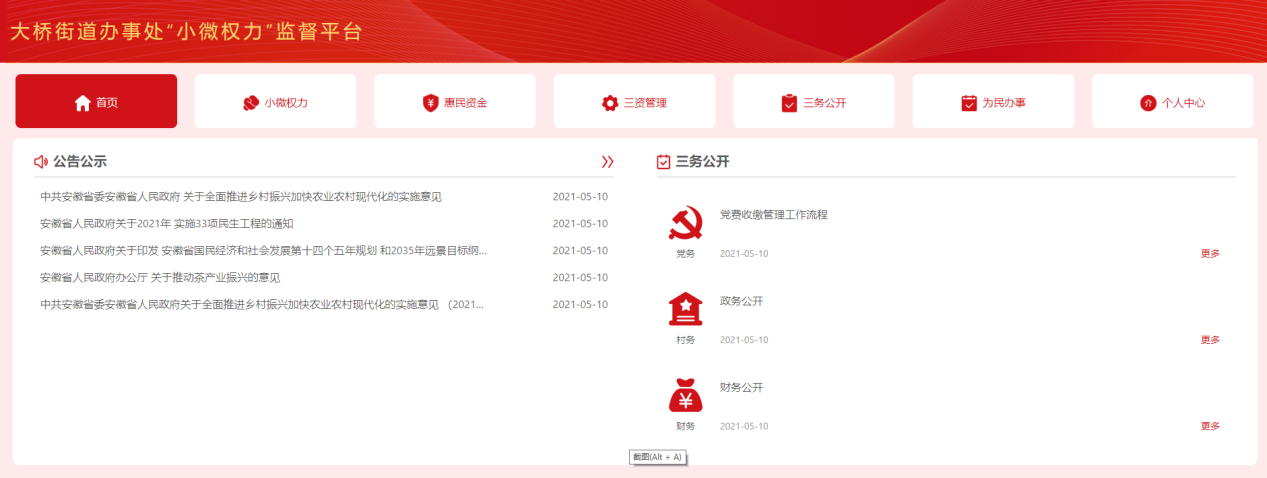Click the 财务 money bag icon

685,396
